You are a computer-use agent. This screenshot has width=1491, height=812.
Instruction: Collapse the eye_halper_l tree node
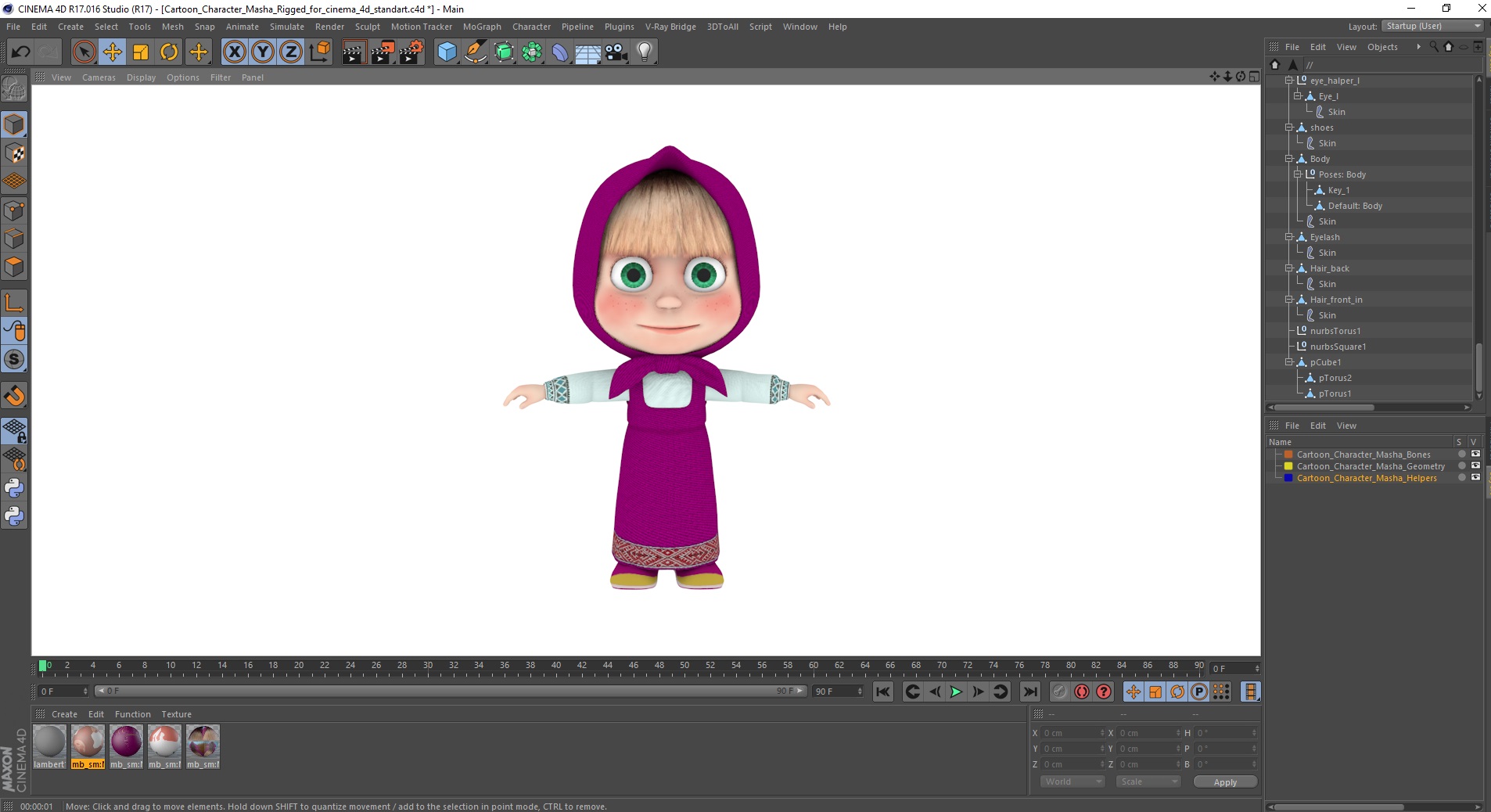tap(1288, 81)
